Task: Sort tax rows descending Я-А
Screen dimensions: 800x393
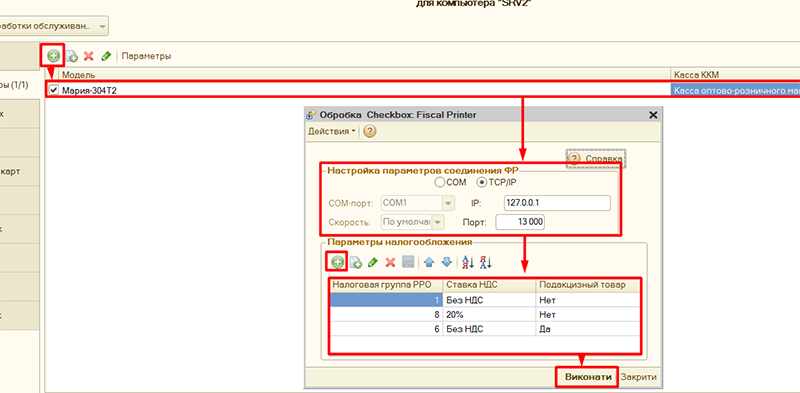Action: click(x=485, y=262)
